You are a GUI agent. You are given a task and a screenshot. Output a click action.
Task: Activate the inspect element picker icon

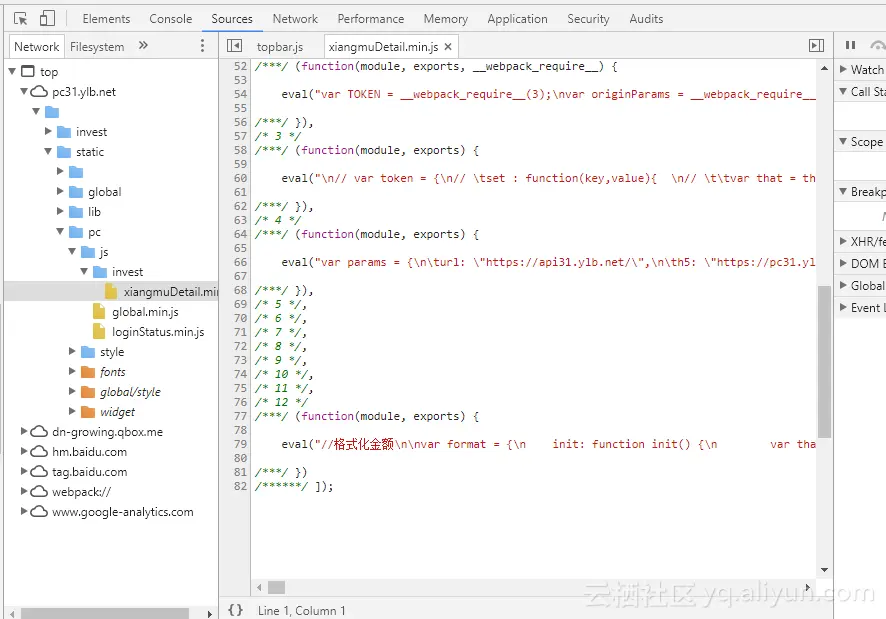(21, 19)
